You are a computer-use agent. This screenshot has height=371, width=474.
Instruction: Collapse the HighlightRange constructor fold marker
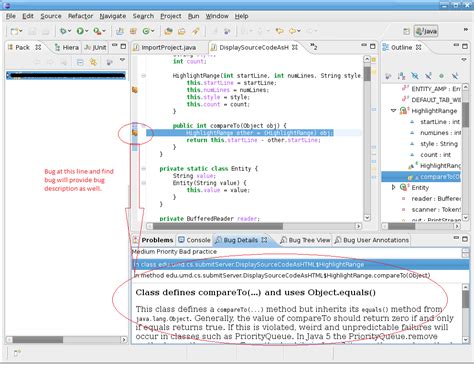point(144,76)
